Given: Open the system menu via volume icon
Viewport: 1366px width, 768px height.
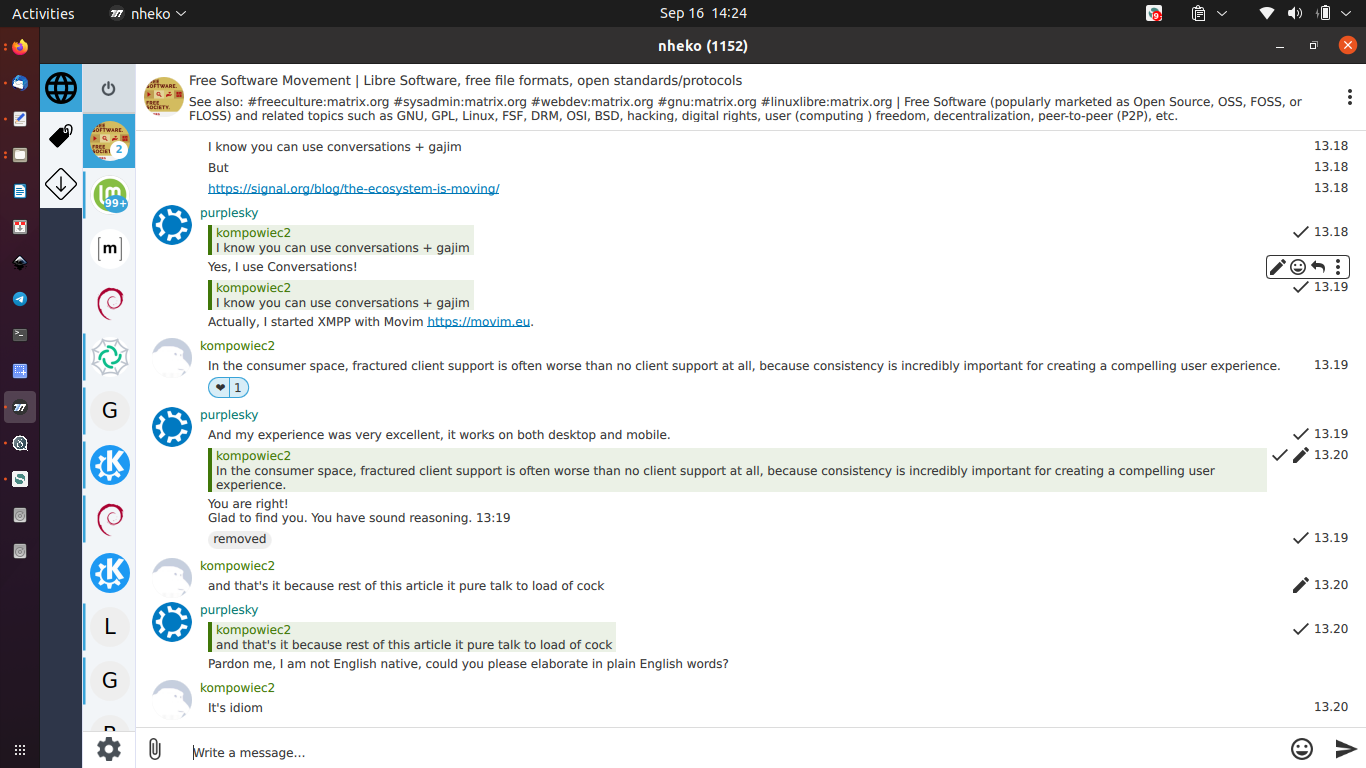Looking at the screenshot, I should coord(1295,13).
